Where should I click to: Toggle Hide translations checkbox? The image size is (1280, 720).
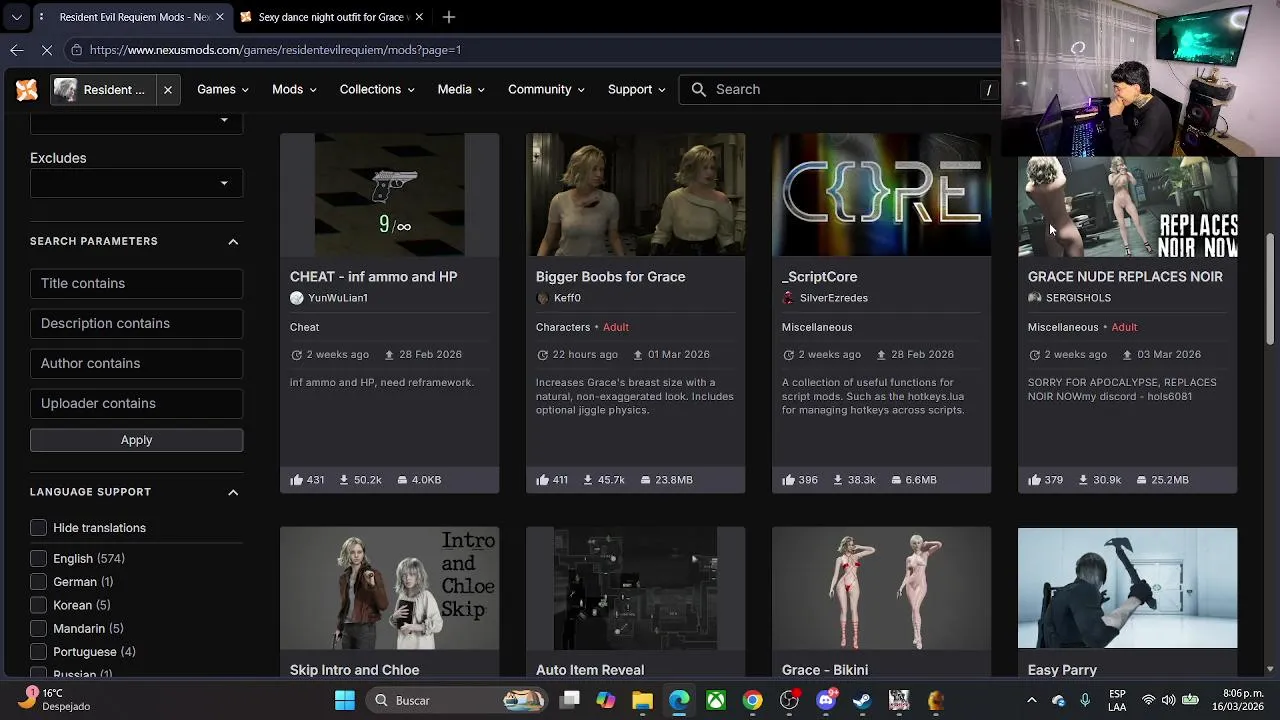coord(38,528)
